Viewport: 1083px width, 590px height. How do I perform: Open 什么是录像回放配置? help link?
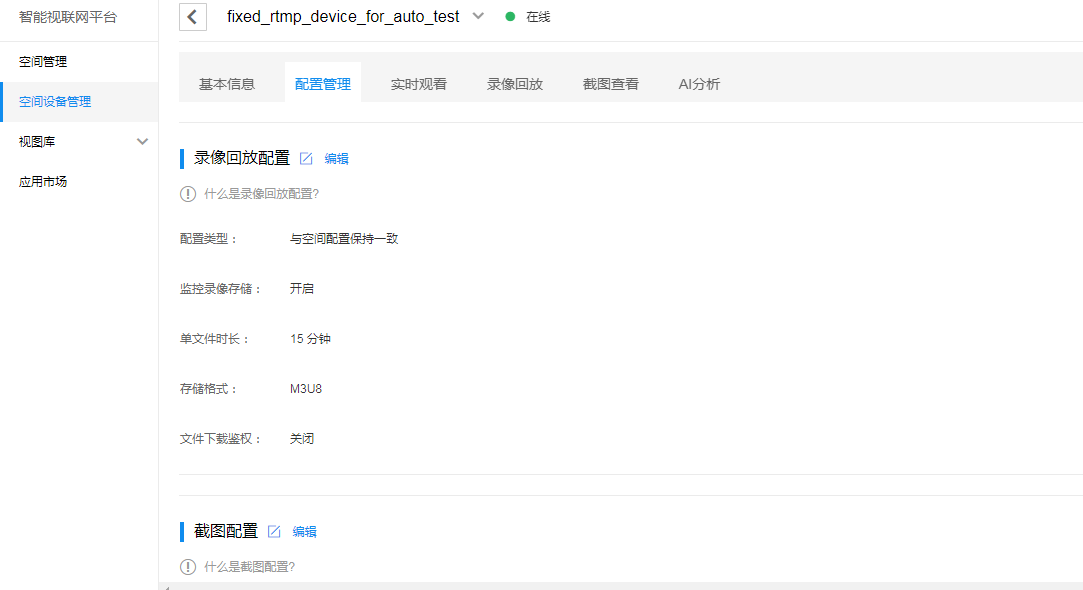click(x=261, y=194)
